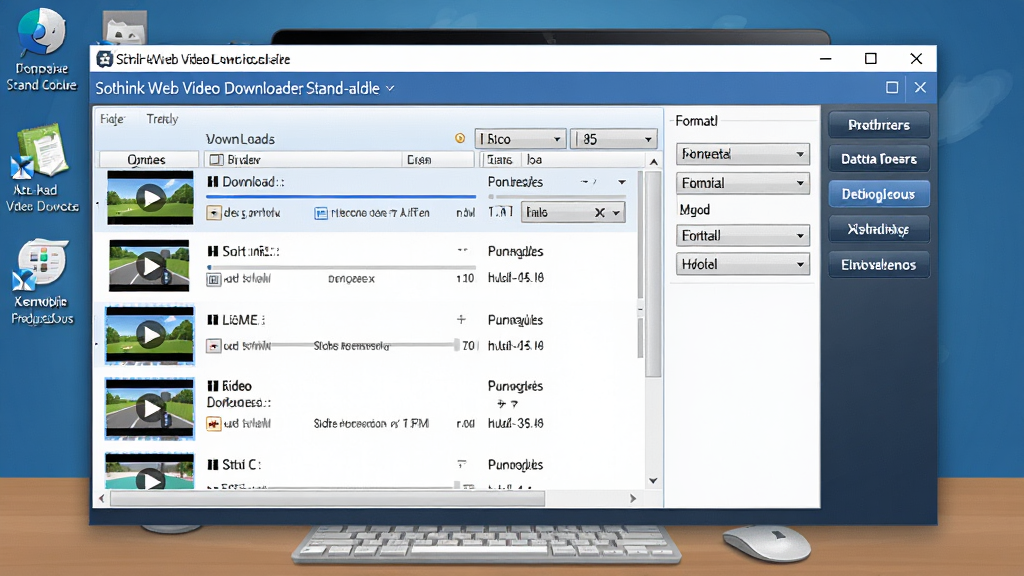This screenshot has width=1024, height=576.
Task: Open the Fomial dropdown
Action: click(743, 183)
